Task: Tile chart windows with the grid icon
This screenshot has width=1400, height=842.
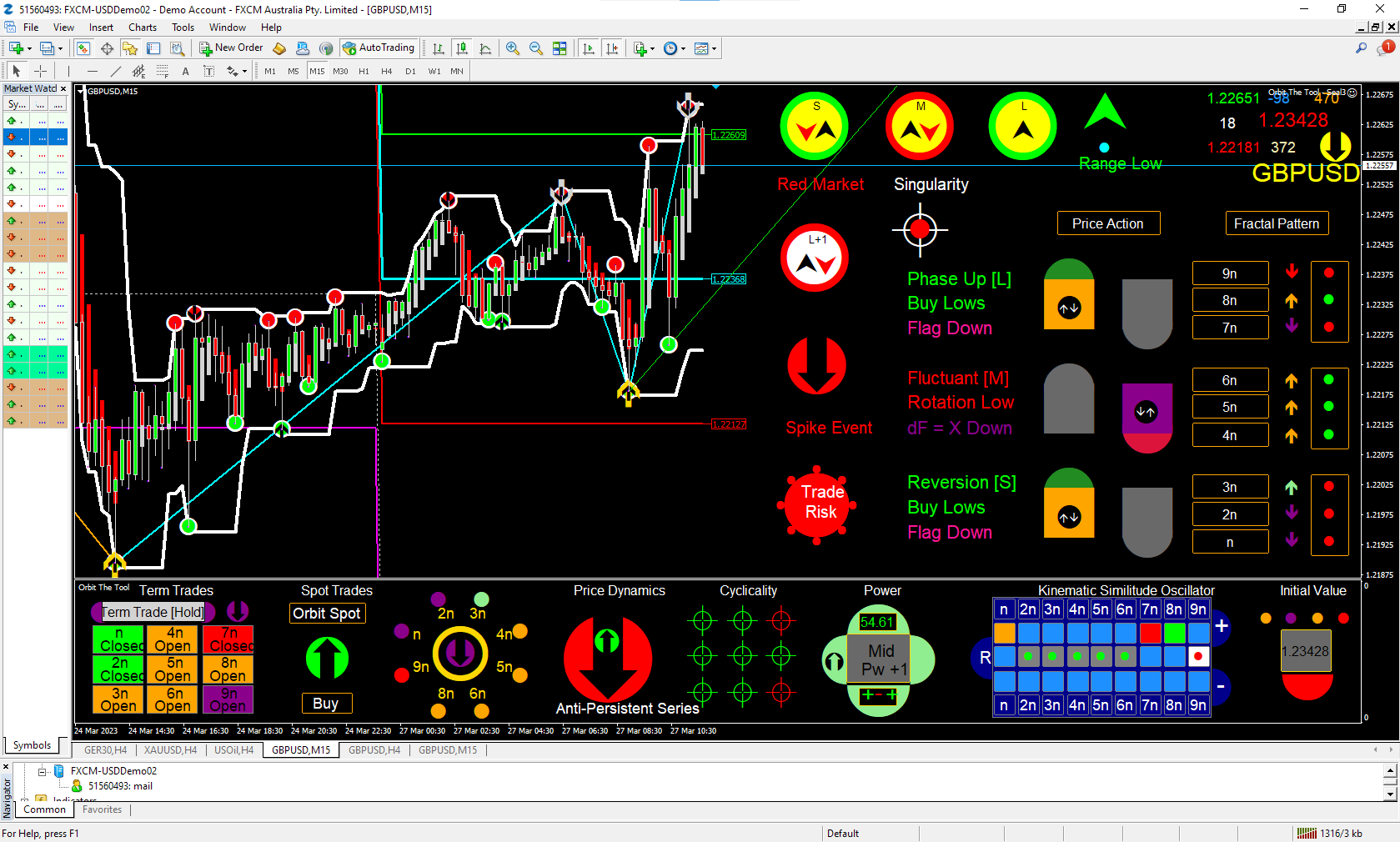Action: click(x=559, y=48)
